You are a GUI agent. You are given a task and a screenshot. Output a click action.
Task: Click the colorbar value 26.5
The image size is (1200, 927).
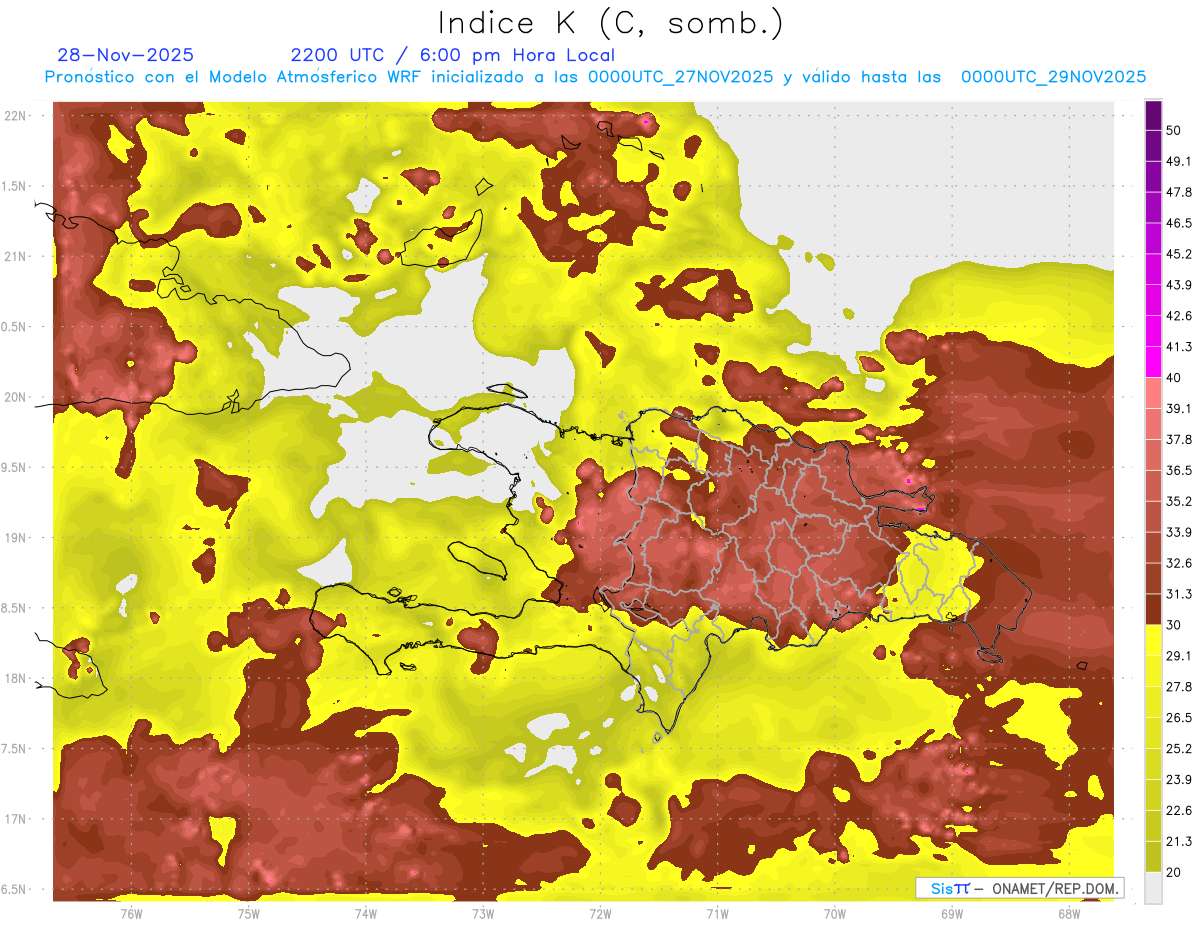click(1179, 718)
